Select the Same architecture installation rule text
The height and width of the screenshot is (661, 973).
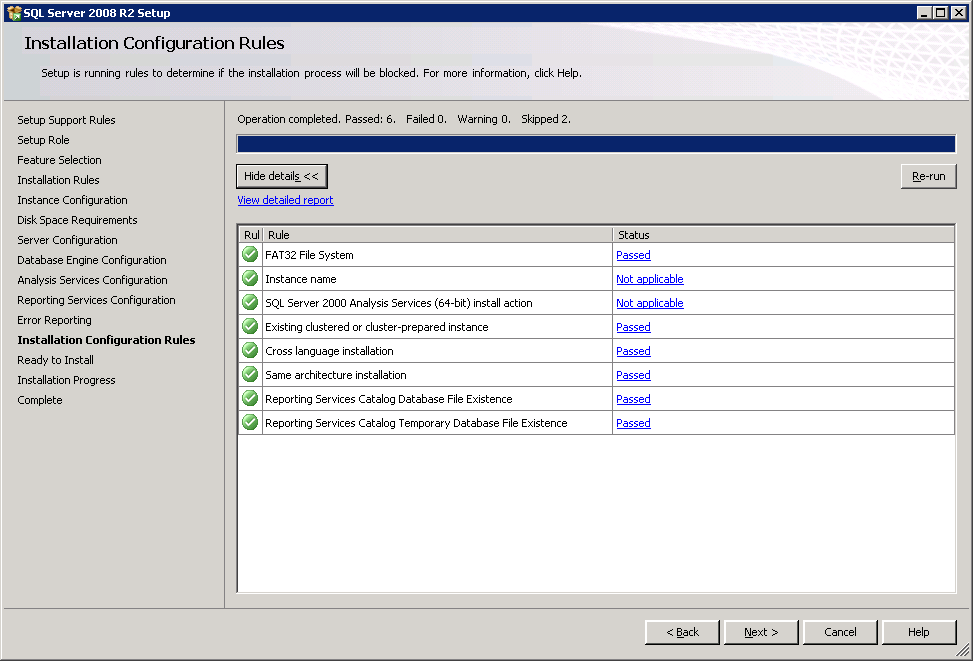pyautogui.click(x=336, y=375)
